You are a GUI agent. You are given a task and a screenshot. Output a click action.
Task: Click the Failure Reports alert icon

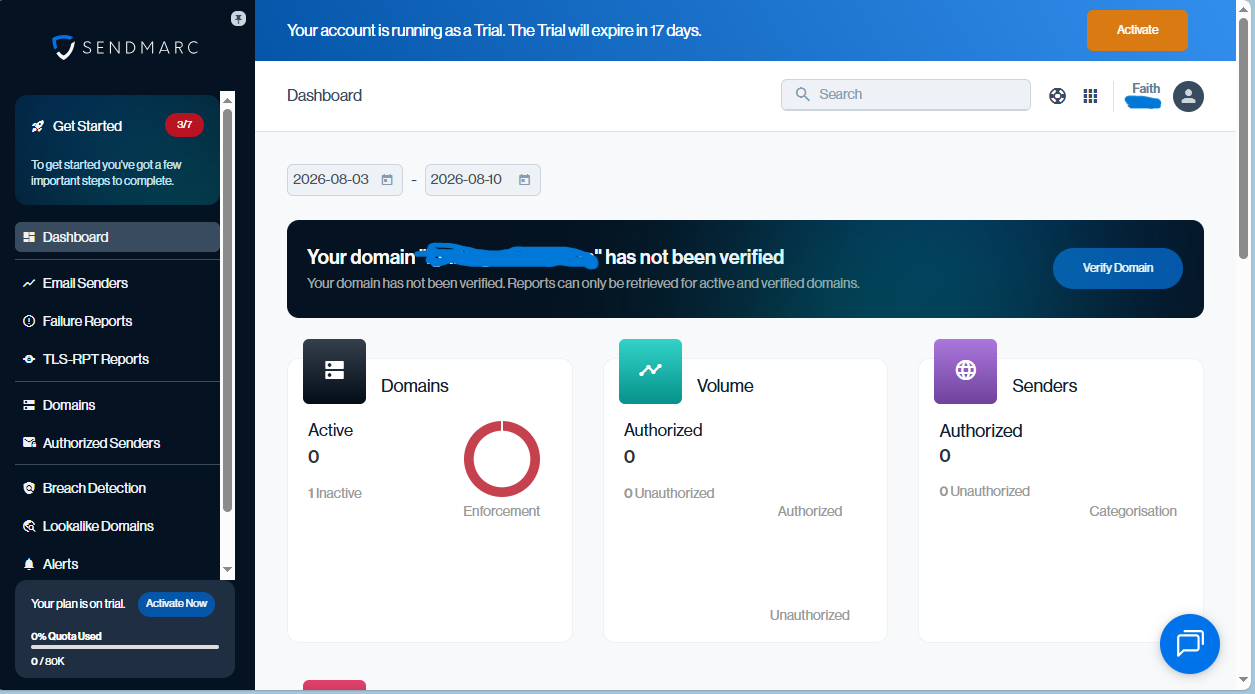(x=29, y=321)
